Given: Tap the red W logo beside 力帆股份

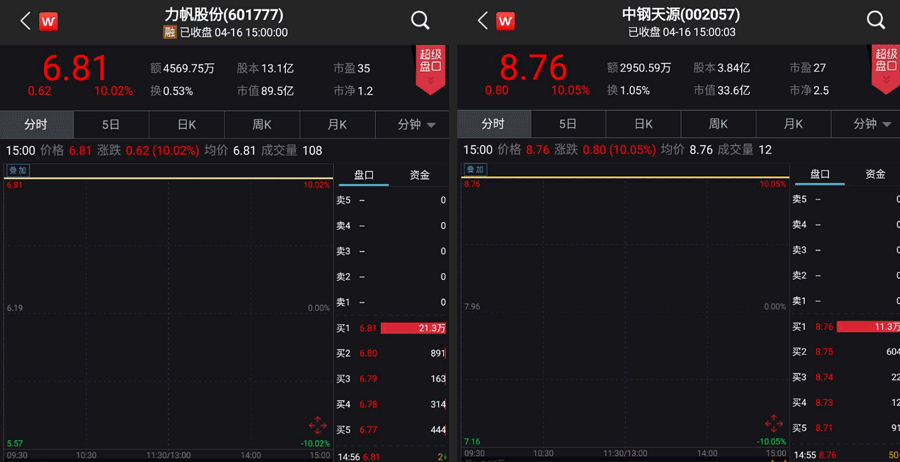Looking at the screenshot, I should click(x=50, y=21).
